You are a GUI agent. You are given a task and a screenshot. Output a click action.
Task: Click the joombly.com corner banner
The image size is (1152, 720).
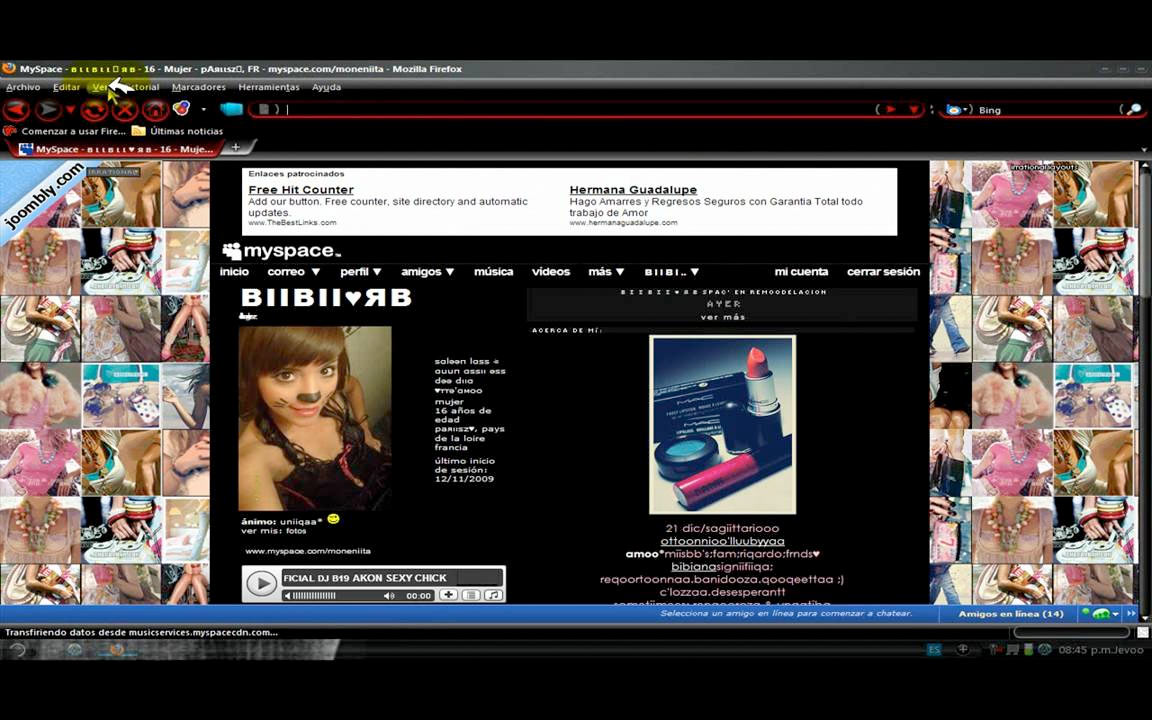coord(44,195)
